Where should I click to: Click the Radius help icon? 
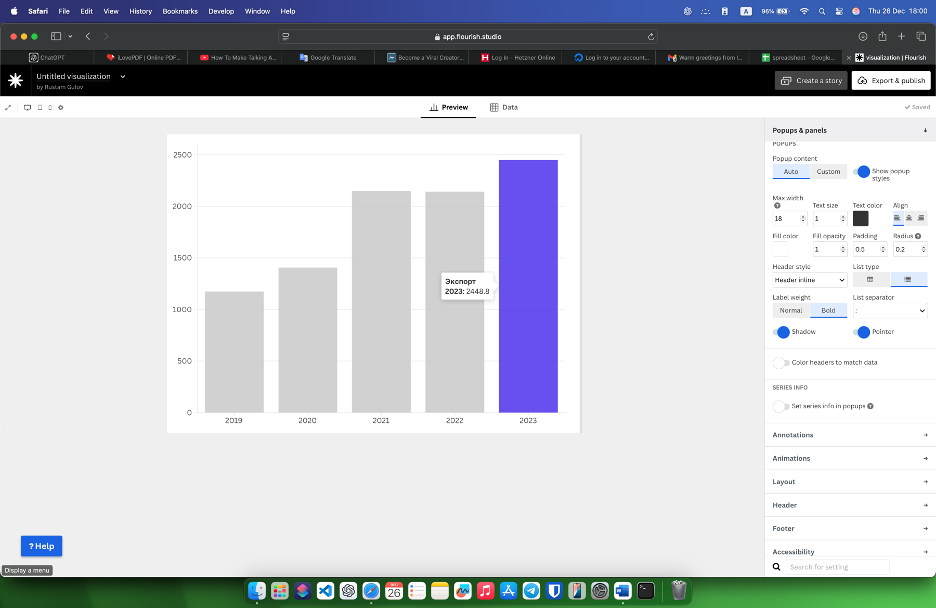(918, 236)
